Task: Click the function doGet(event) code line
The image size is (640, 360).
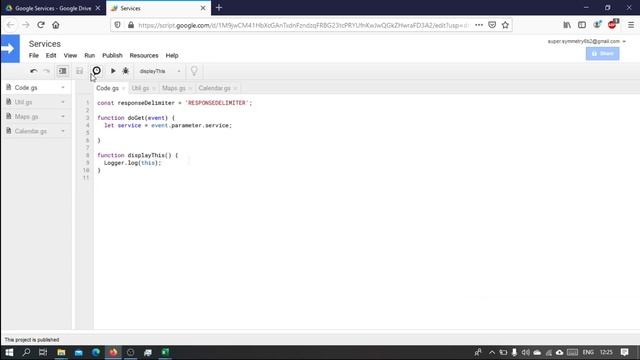Action: (x=136, y=118)
